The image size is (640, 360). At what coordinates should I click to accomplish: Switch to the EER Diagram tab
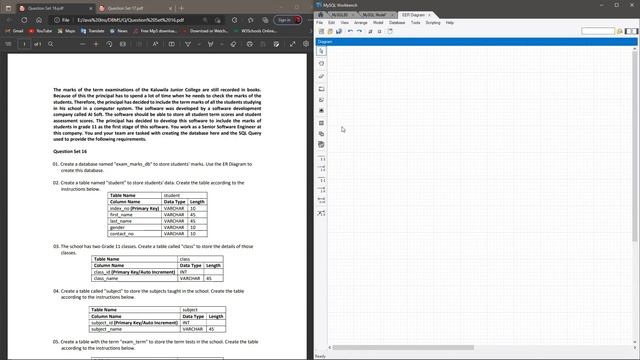[413, 15]
